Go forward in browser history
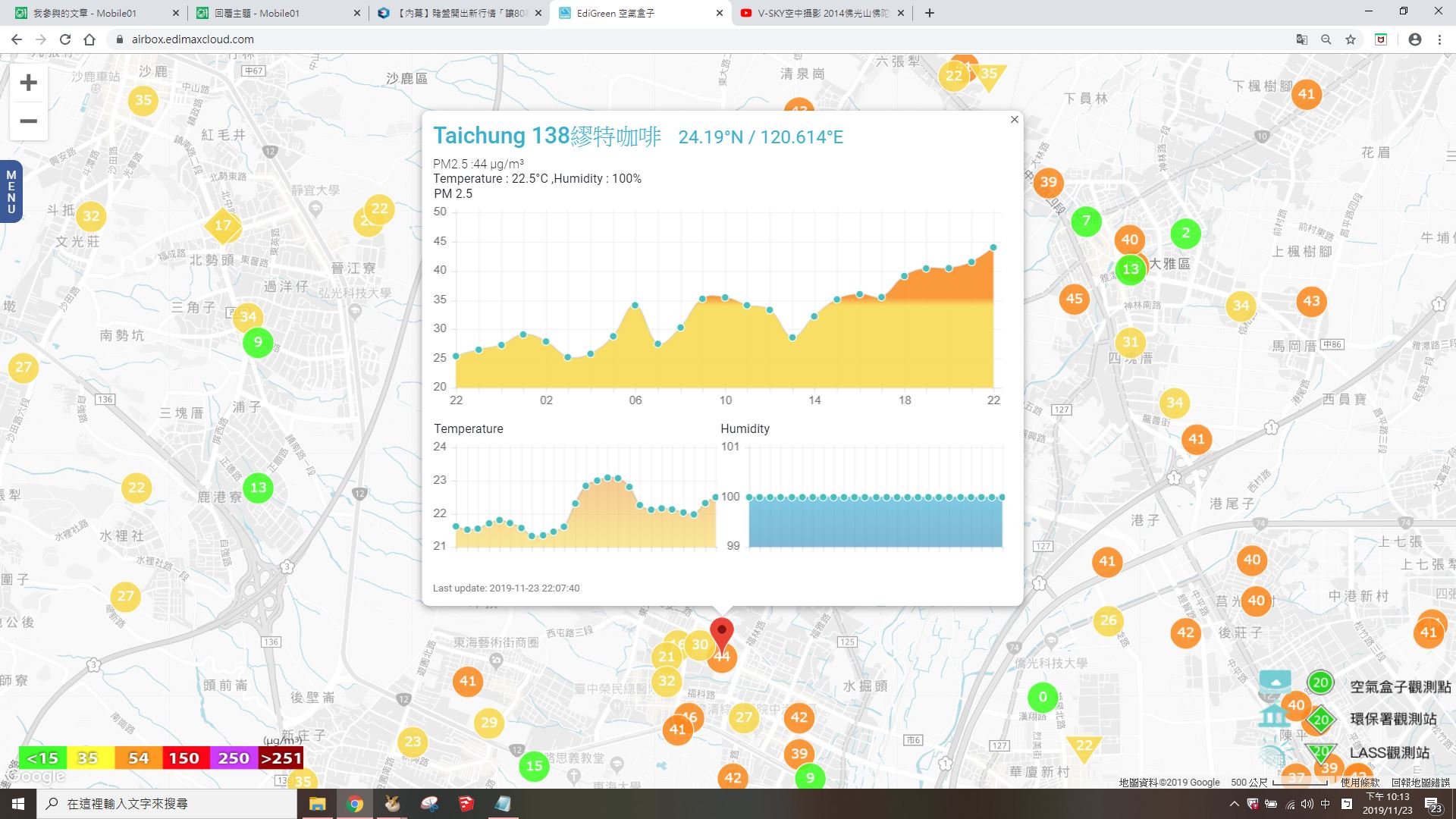The width and height of the screenshot is (1456, 819). [x=41, y=39]
